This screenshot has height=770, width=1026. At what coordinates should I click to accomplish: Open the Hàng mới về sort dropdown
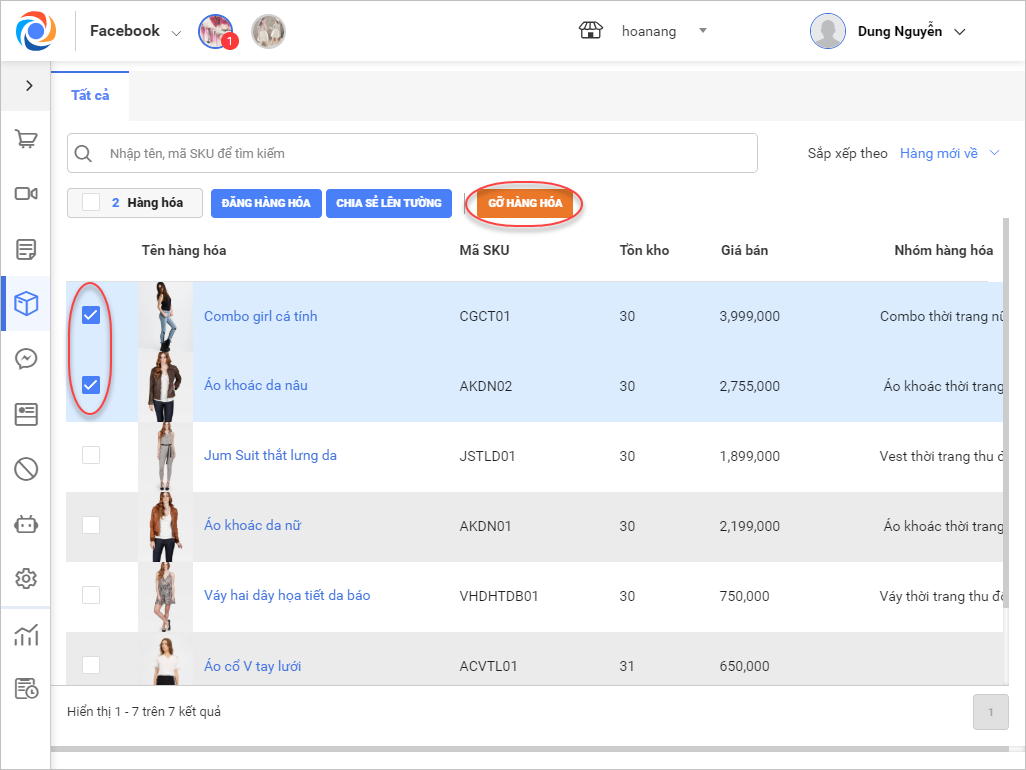(949, 153)
